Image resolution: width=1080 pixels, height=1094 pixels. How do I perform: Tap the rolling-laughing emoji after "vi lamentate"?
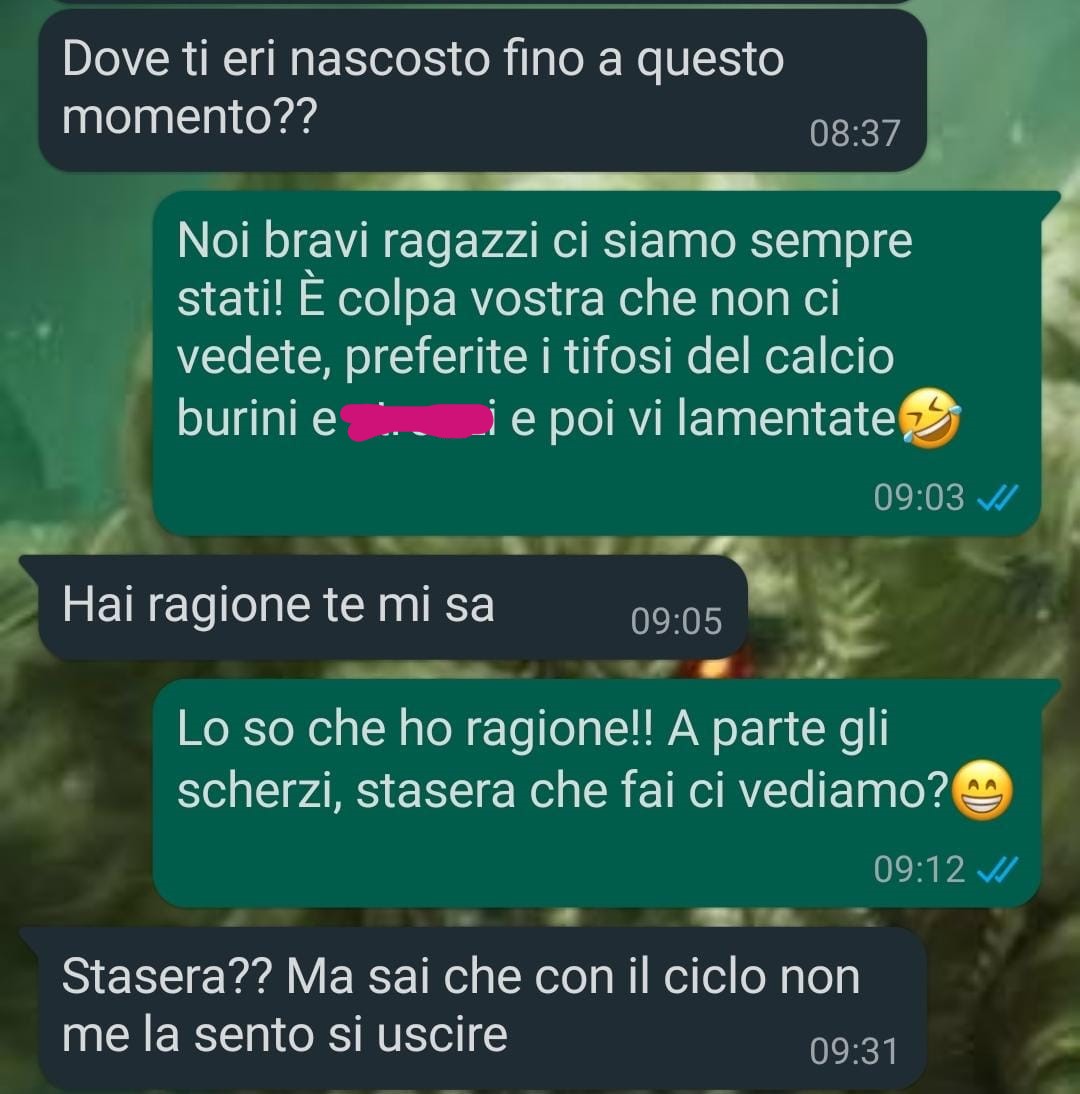pyautogui.click(x=929, y=419)
